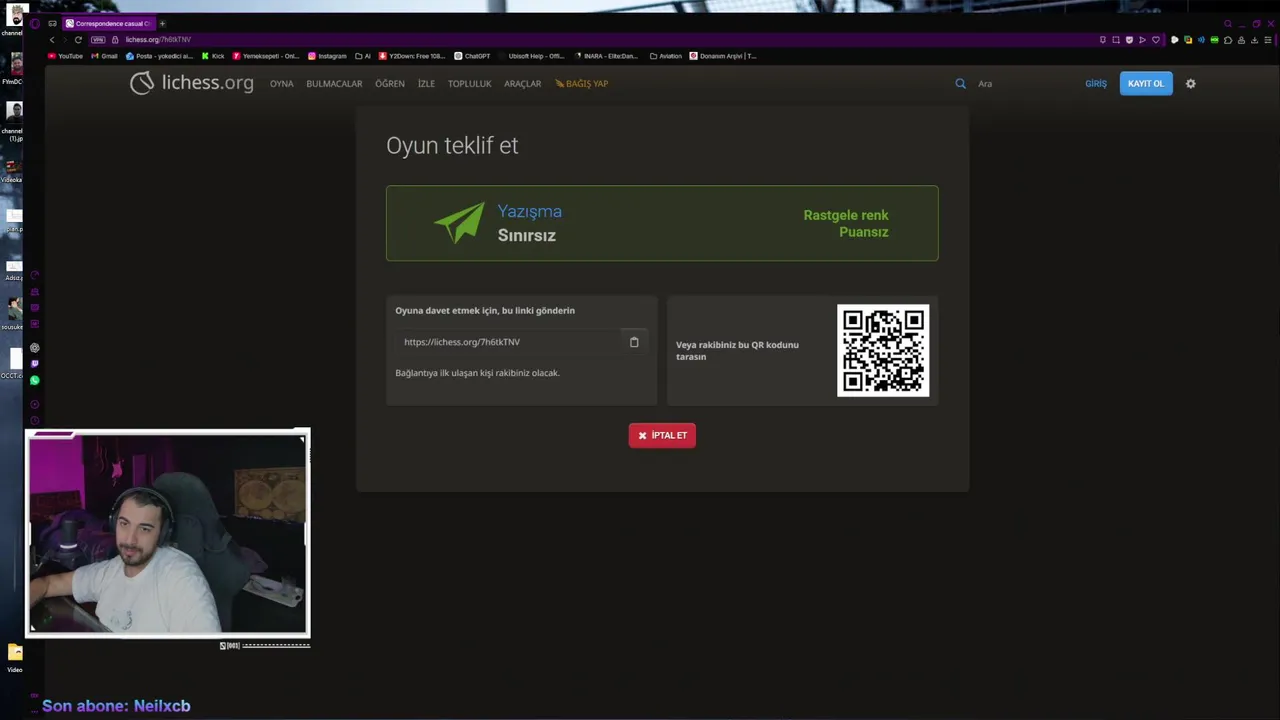Open the Twitch sidebar icon

34,364
